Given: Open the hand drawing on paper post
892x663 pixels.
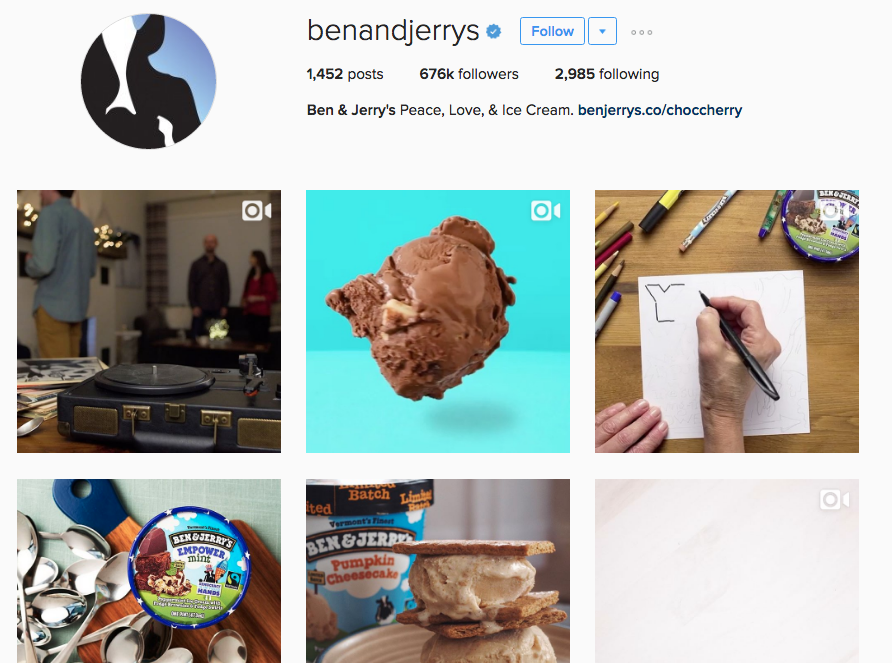Looking at the screenshot, I should pos(727,322).
